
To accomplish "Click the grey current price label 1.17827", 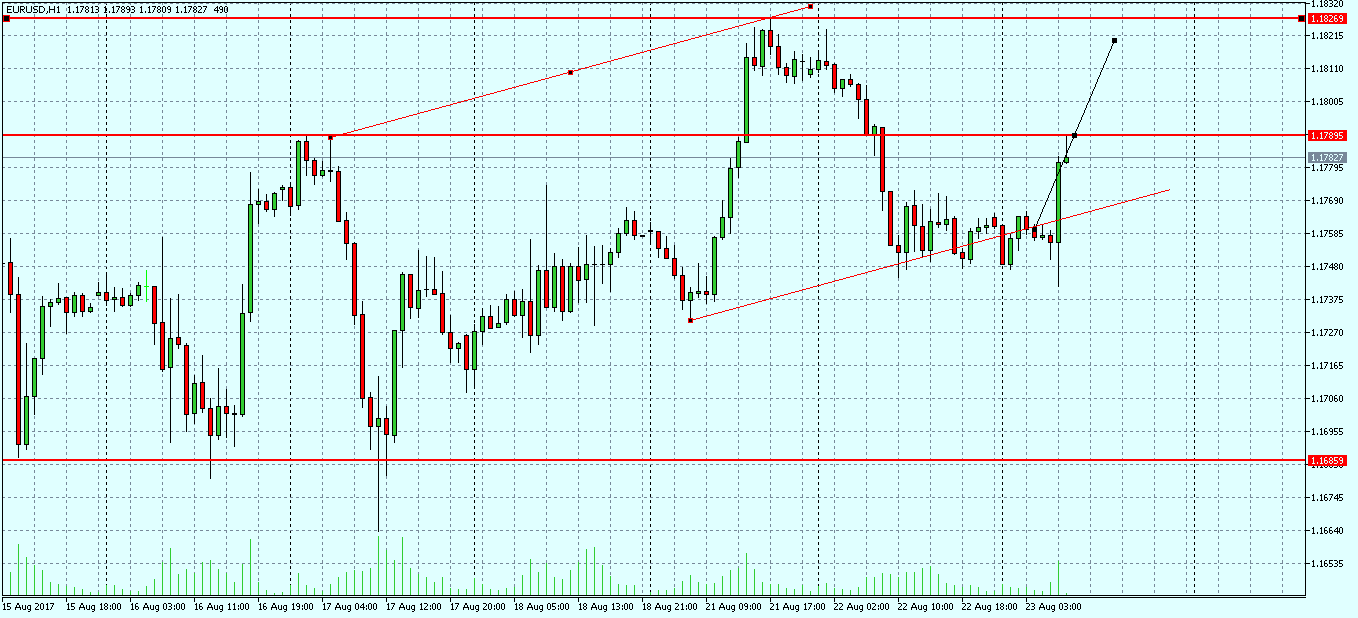I will pyautogui.click(x=1327, y=158).
